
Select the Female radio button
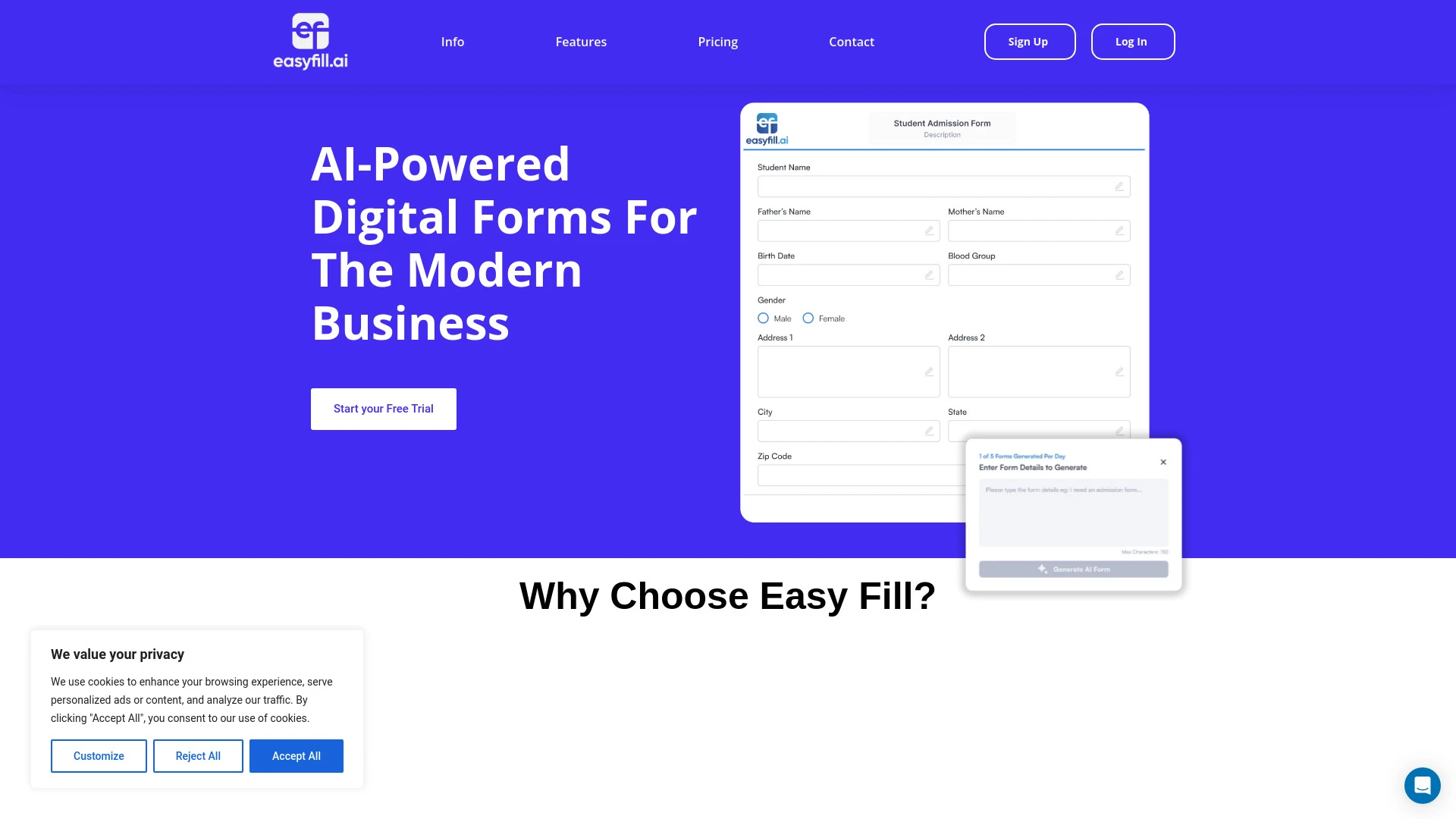click(808, 318)
